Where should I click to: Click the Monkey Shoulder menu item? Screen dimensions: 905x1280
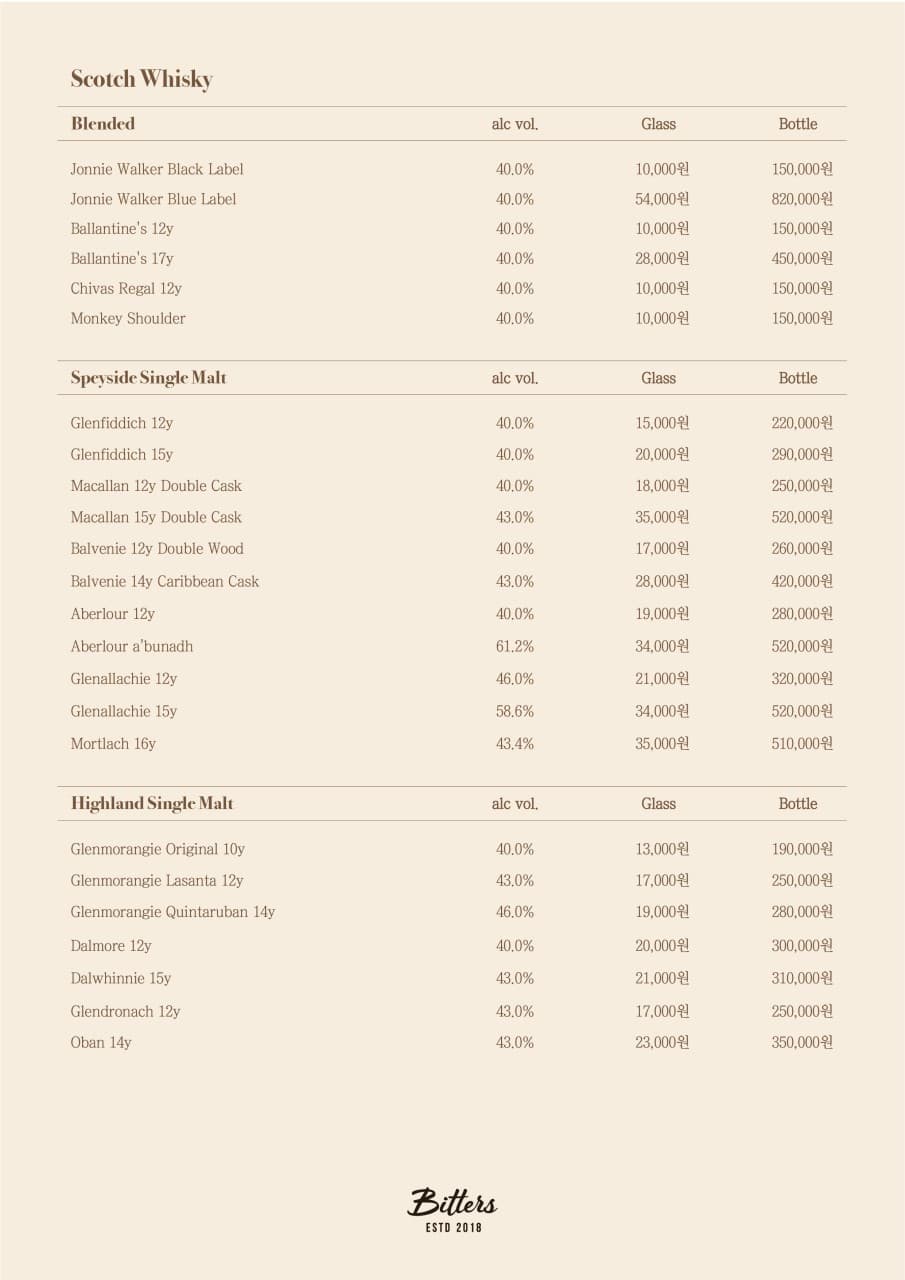tap(128, 319)
